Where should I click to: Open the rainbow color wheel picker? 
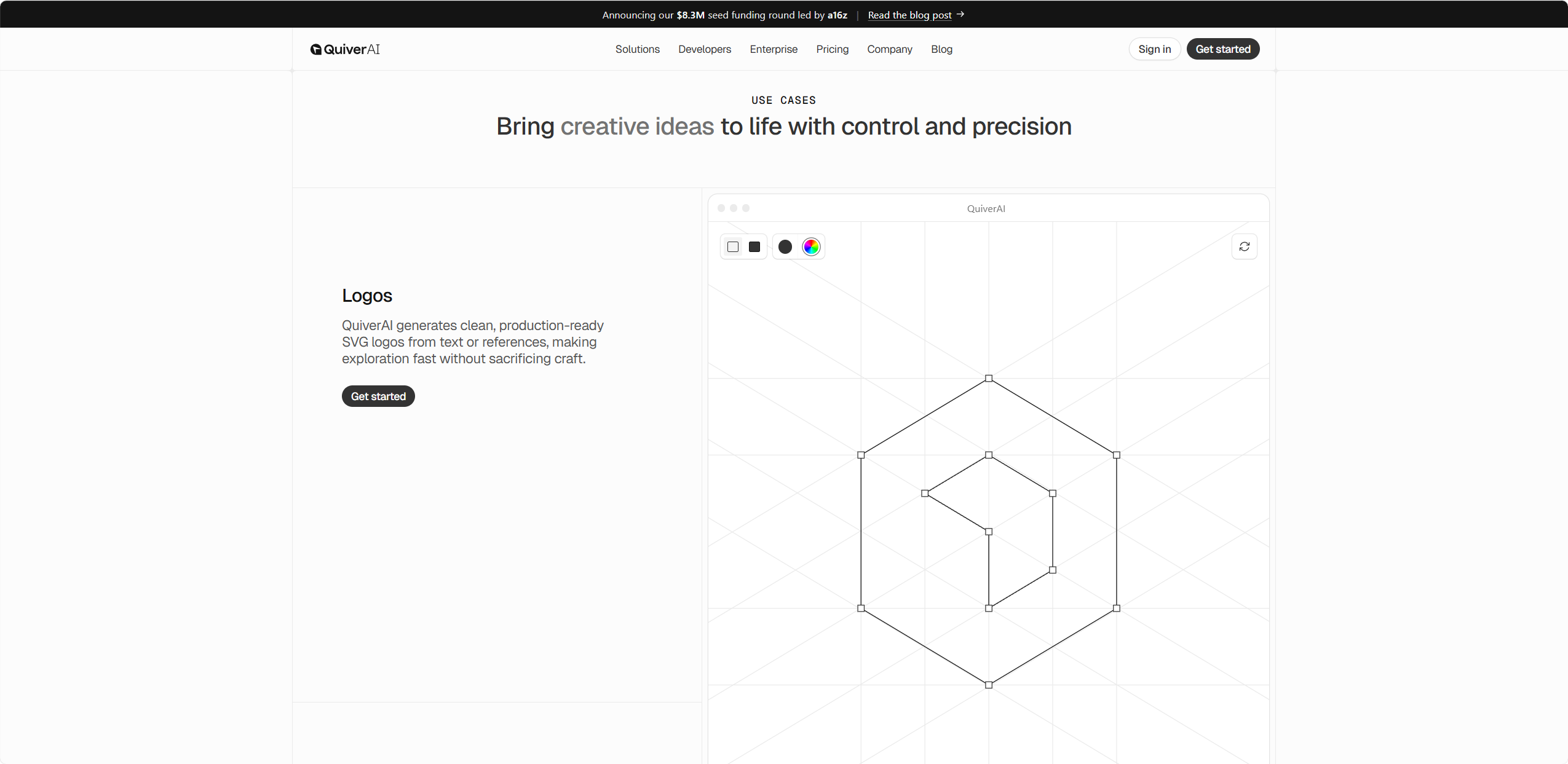[x=812, y=246]
